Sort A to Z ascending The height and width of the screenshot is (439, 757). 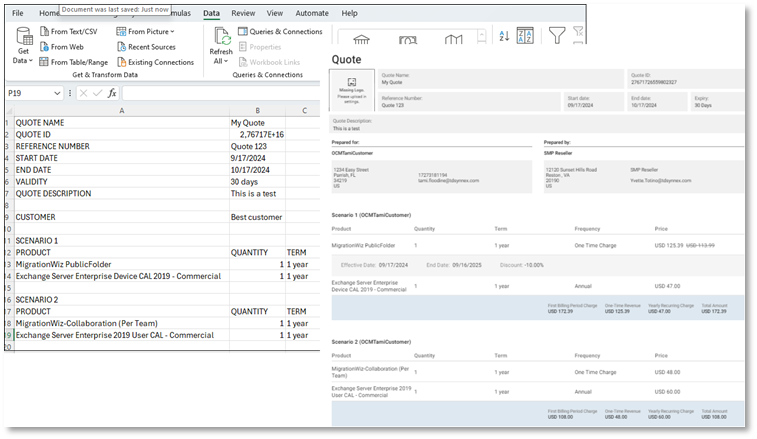504,36
